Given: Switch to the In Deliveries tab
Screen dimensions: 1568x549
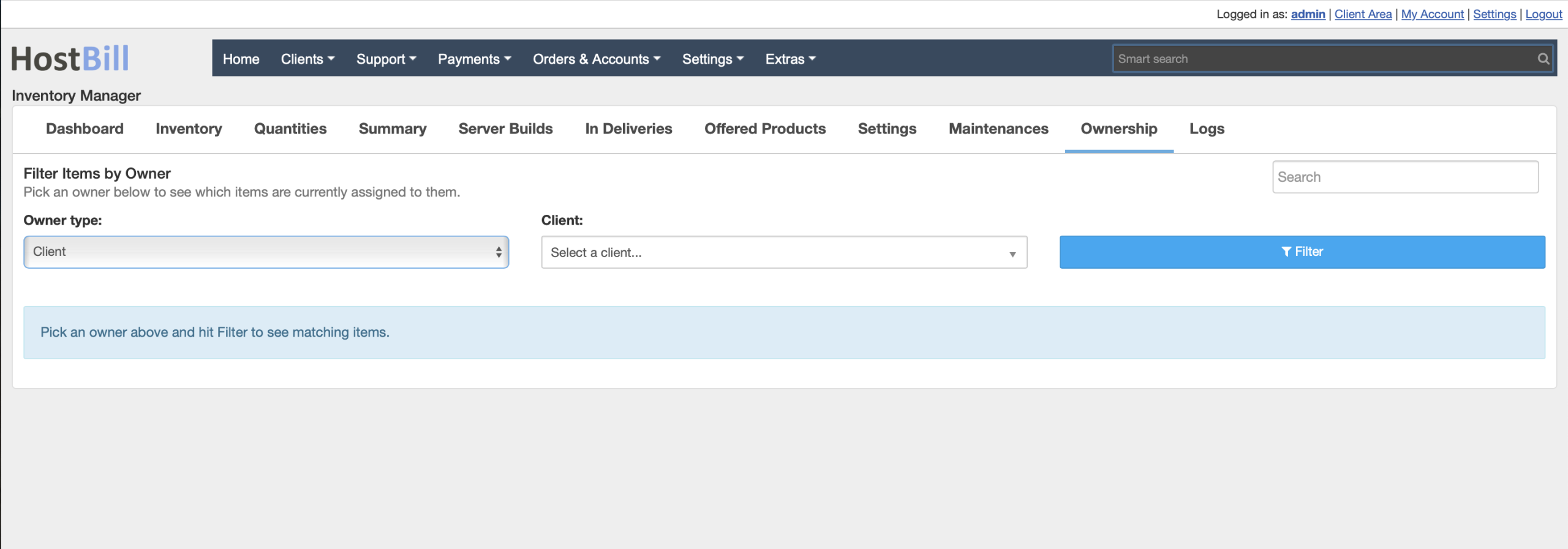Looking at the screenshot, I should pos(628,129).
